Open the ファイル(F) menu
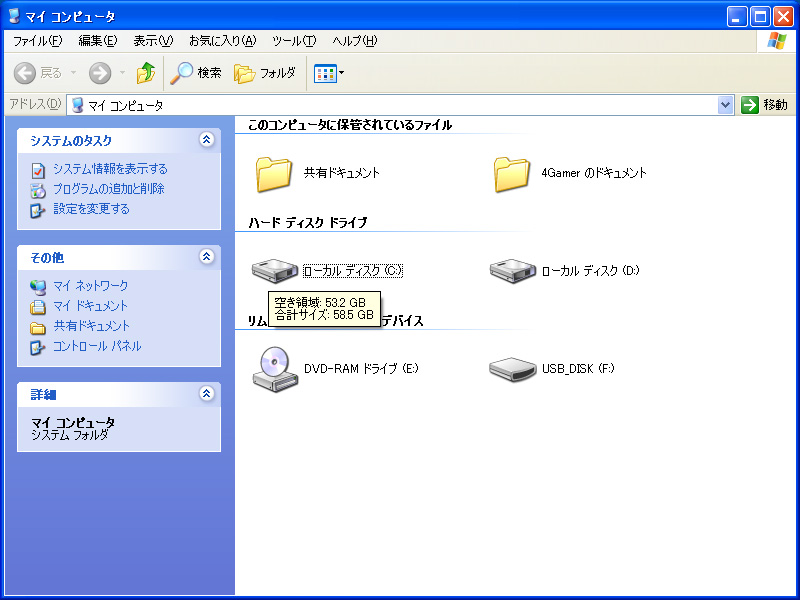The image size is (800, 600). coord(37,41)
